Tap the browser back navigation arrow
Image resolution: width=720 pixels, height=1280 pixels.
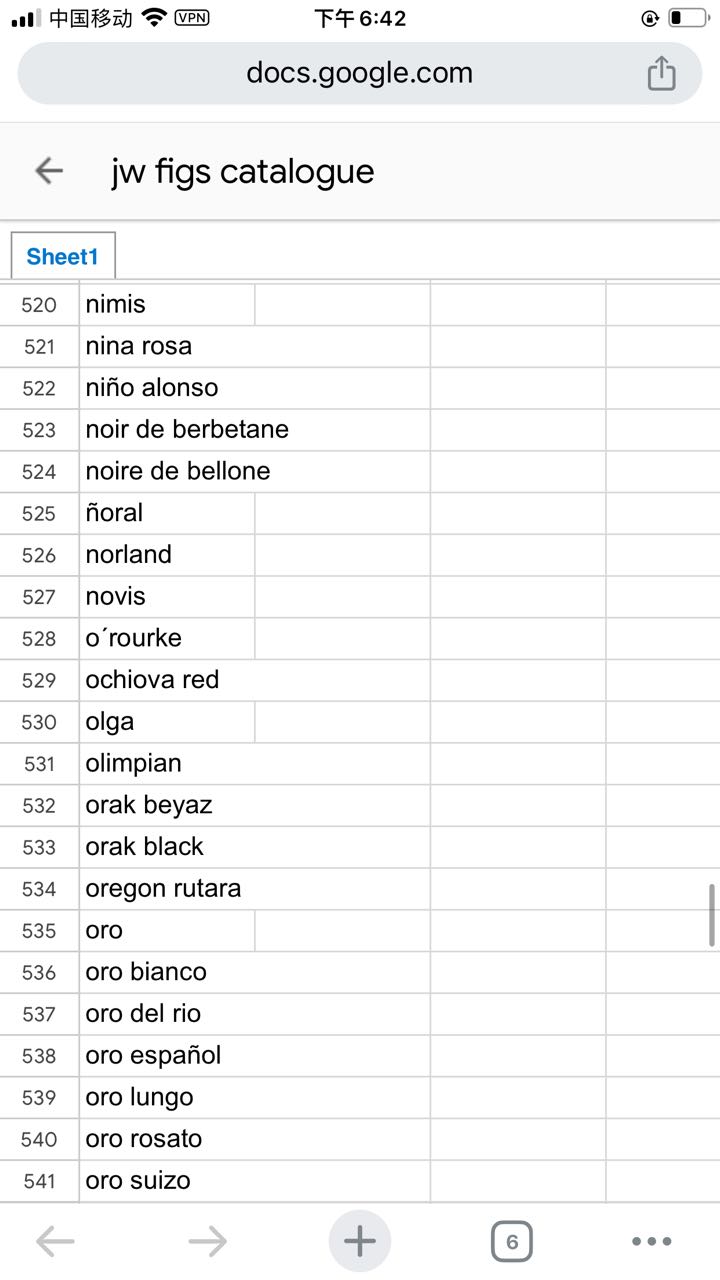(55, 1242)
